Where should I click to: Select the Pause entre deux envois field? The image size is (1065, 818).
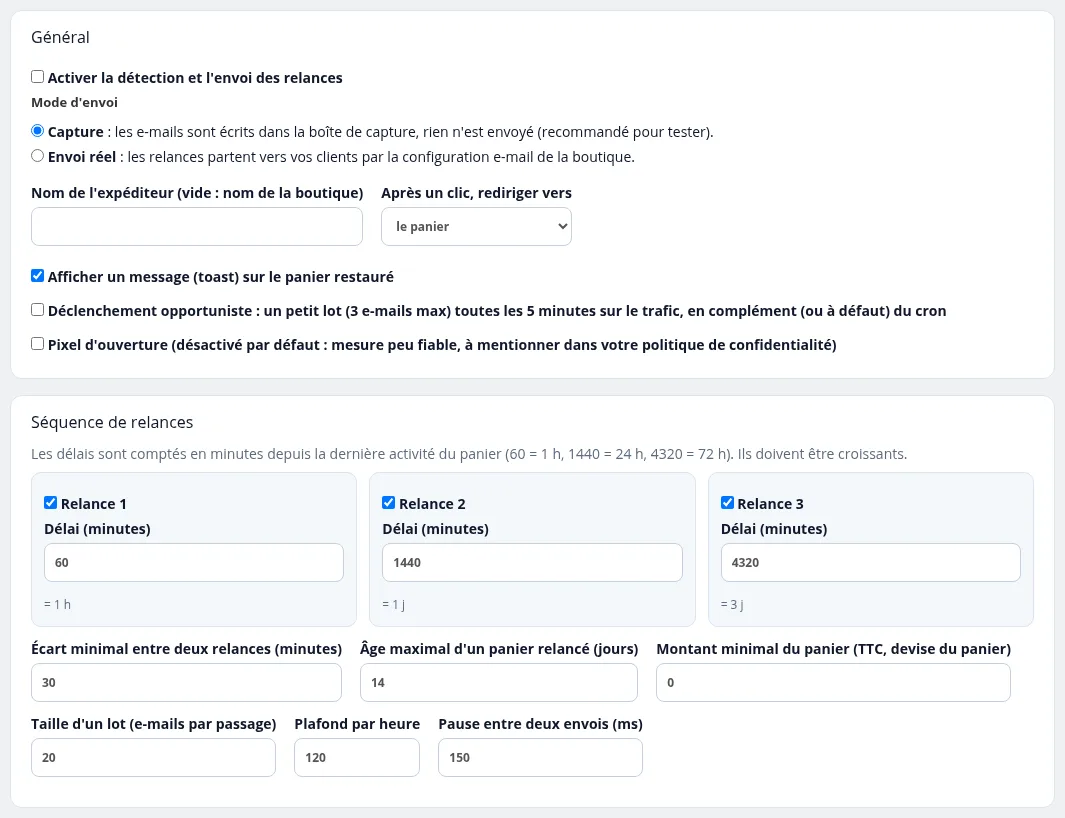[540, 758]
